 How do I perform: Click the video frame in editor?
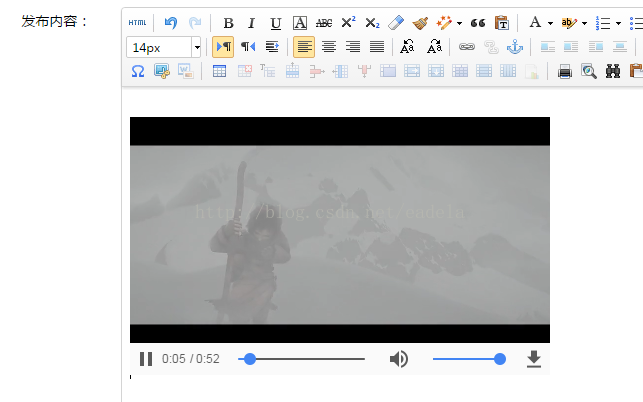[x=340, y=230]
